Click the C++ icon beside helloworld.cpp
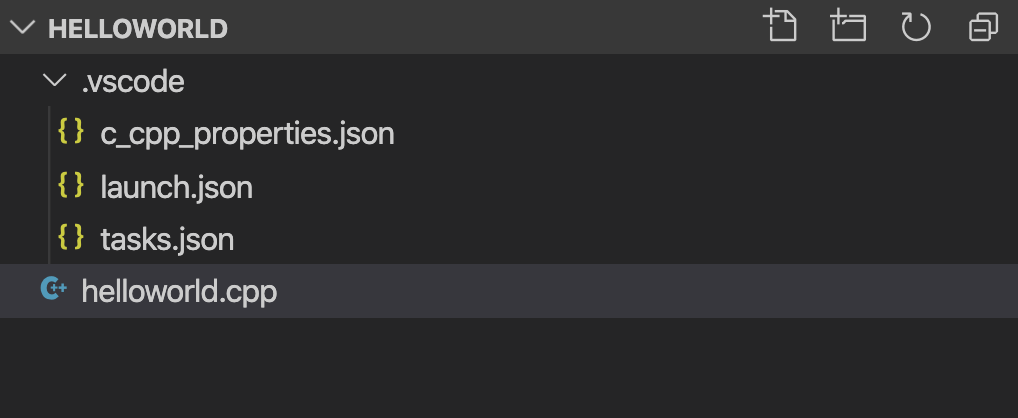The image size is (1018, 418). pyautogui.click(x=52, y=290)
